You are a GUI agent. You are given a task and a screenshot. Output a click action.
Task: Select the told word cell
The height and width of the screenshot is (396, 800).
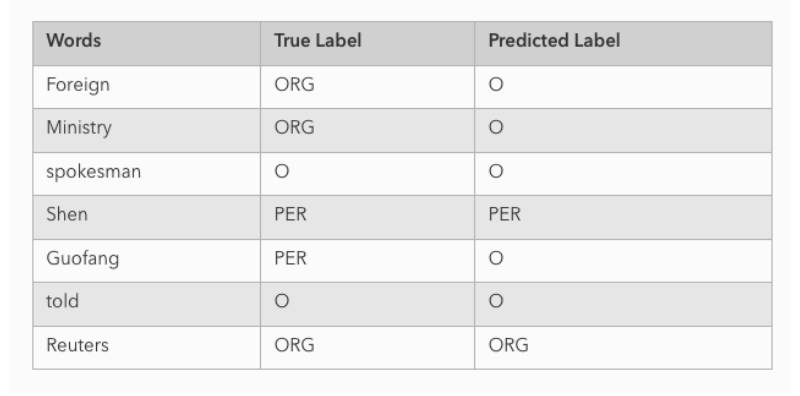(x=147, y=304)
